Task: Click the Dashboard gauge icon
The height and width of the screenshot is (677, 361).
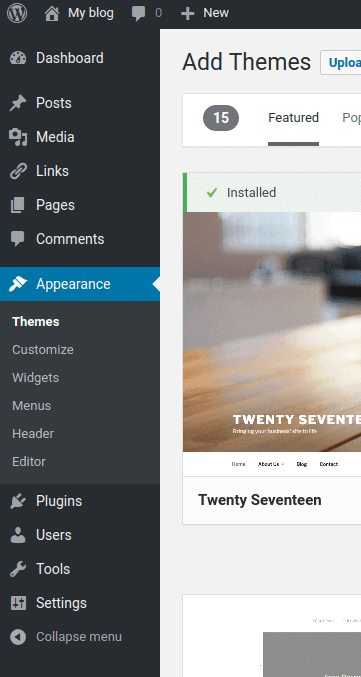Action: (18, 58)
